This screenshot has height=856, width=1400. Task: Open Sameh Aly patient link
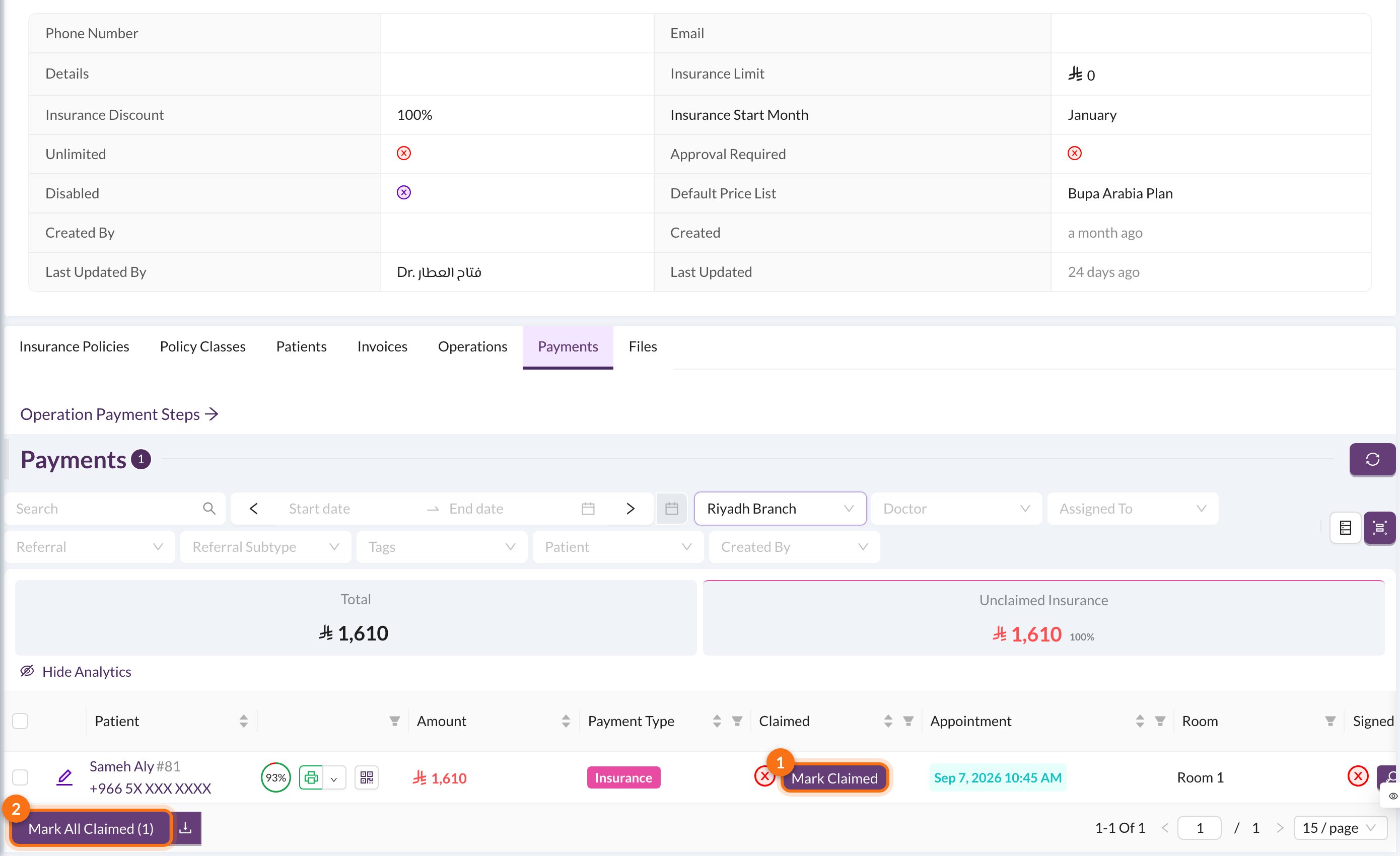121,766
